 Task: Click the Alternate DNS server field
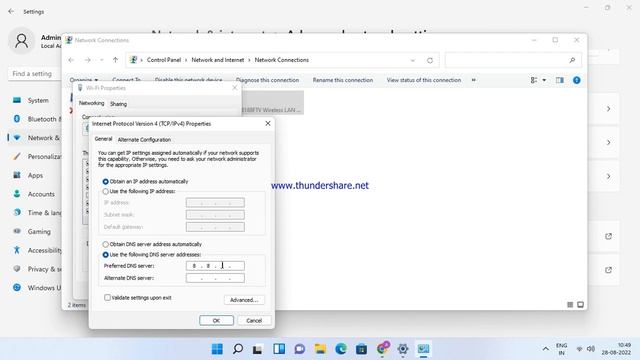(215, 278)
